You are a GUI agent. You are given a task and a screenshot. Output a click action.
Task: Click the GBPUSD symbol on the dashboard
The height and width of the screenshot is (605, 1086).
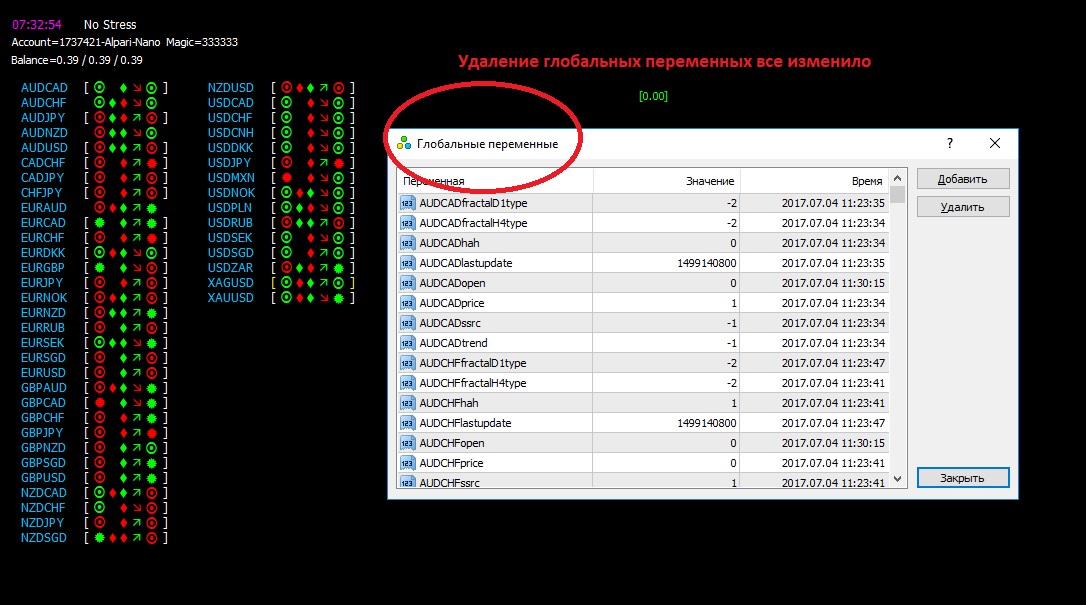[44, 478]
